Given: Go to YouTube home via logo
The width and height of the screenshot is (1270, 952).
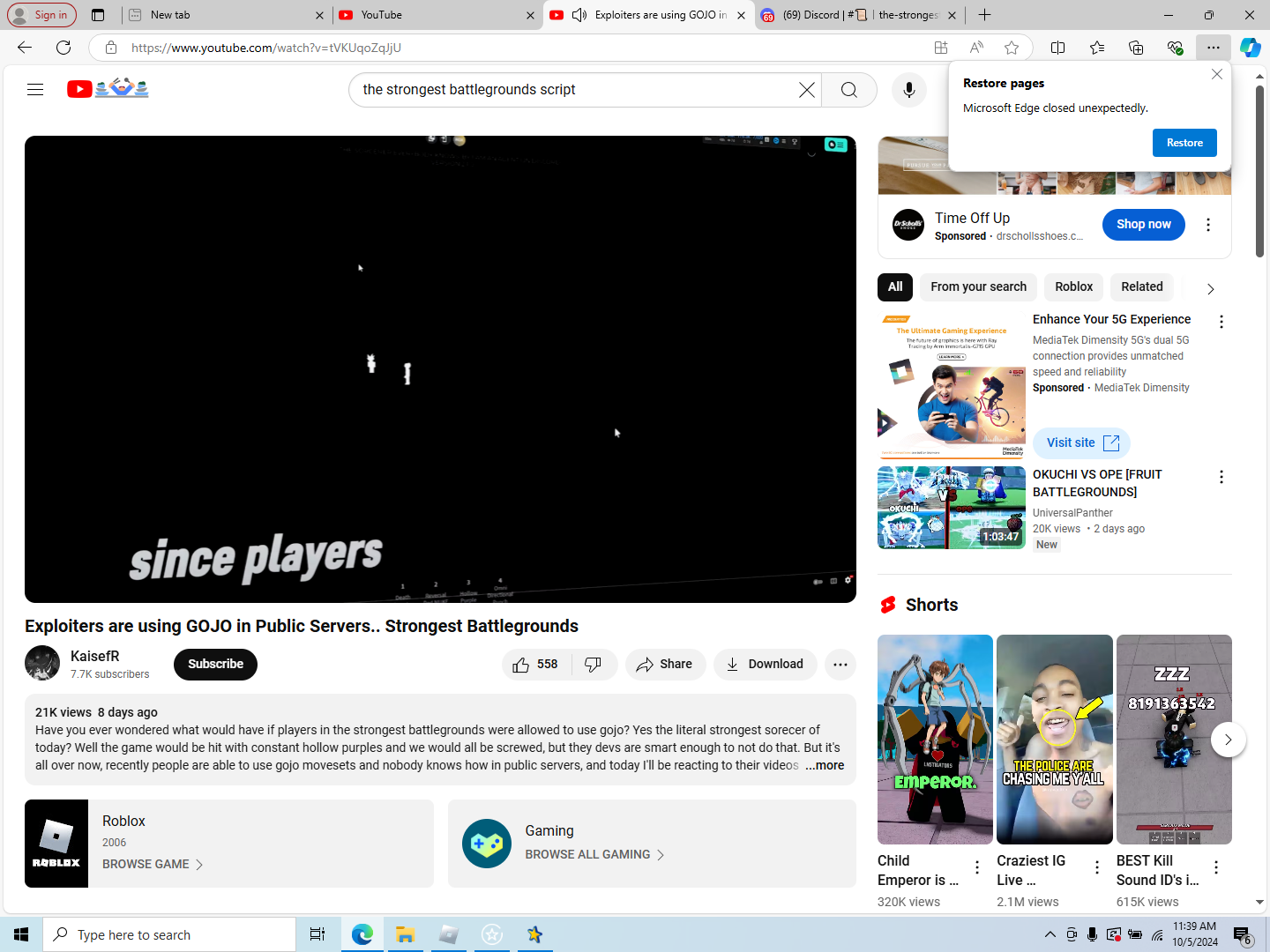Looking at the screenshot, I should 108,89.
